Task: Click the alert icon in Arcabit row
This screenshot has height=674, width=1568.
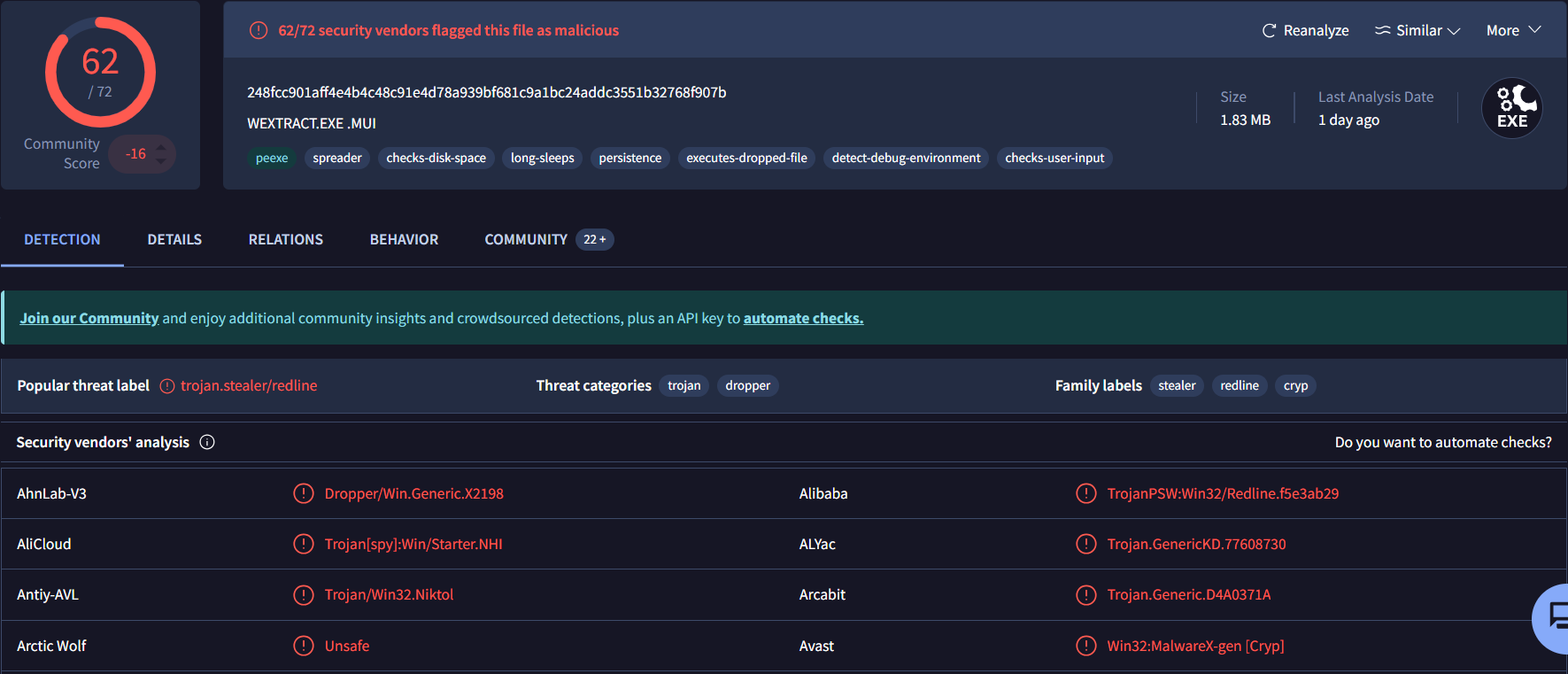Action: (x=1086, y=594)
